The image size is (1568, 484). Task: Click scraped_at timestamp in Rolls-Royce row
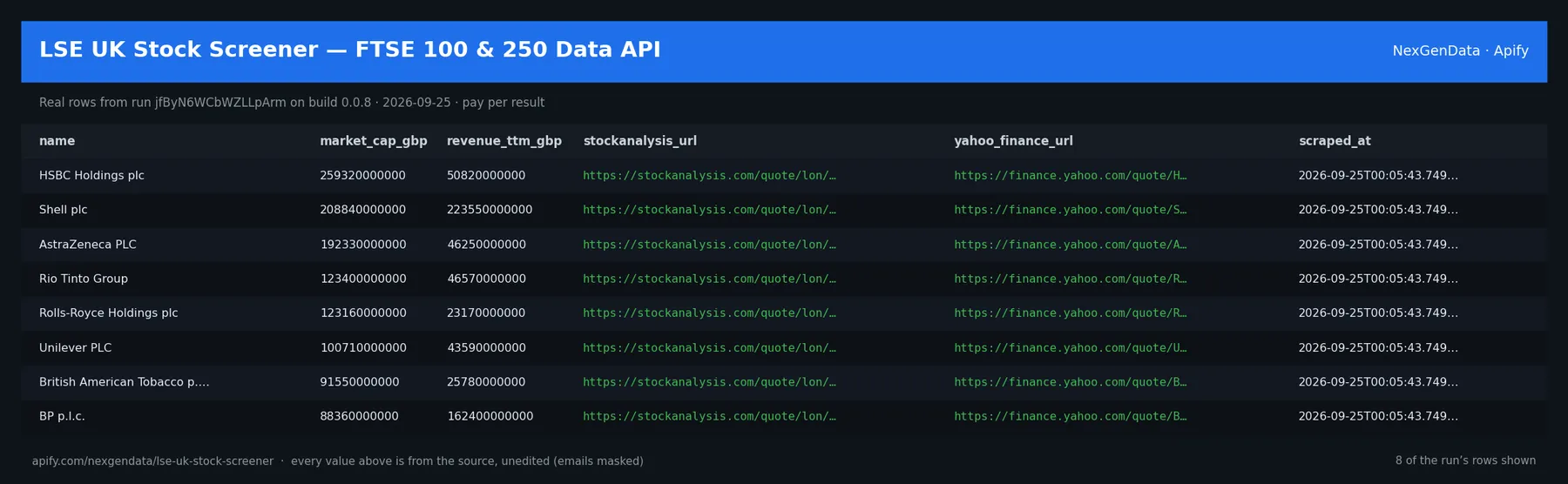1378,313
